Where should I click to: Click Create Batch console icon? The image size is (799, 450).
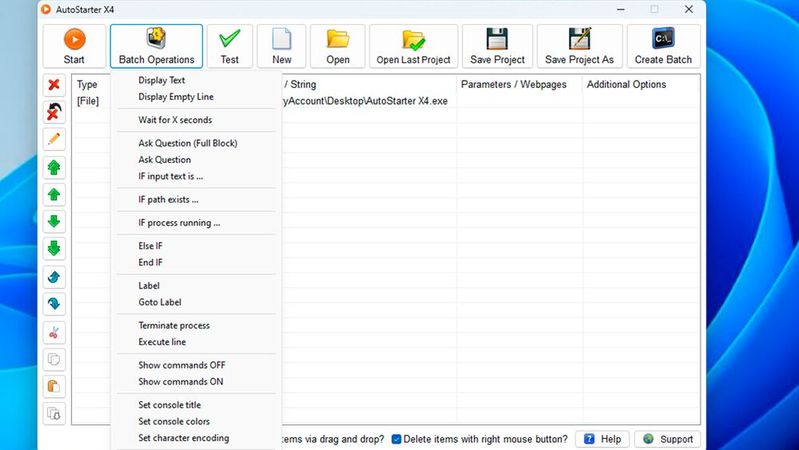663,38
